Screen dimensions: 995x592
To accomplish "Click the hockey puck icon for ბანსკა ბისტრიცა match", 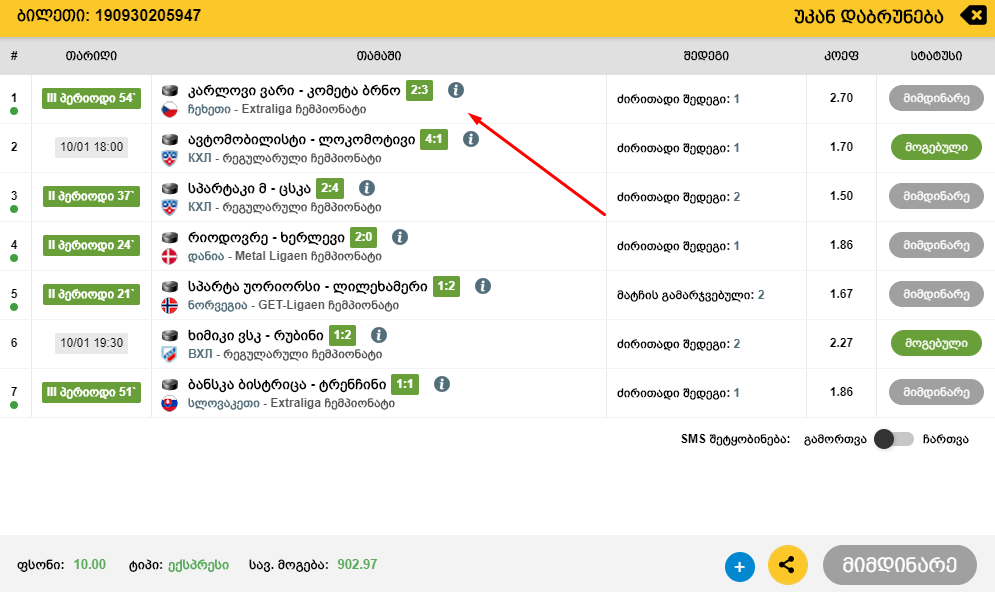I will coord(169,384).
